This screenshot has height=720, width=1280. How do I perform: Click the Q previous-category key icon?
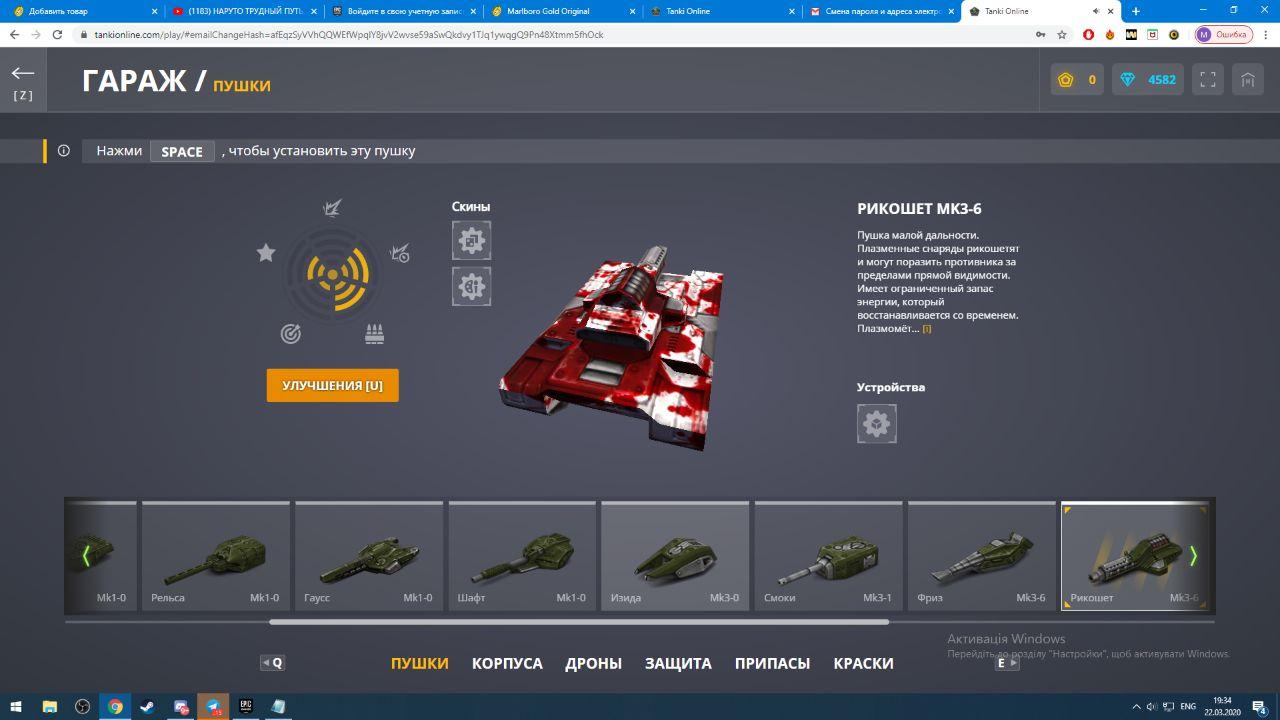tap(272, 662)
